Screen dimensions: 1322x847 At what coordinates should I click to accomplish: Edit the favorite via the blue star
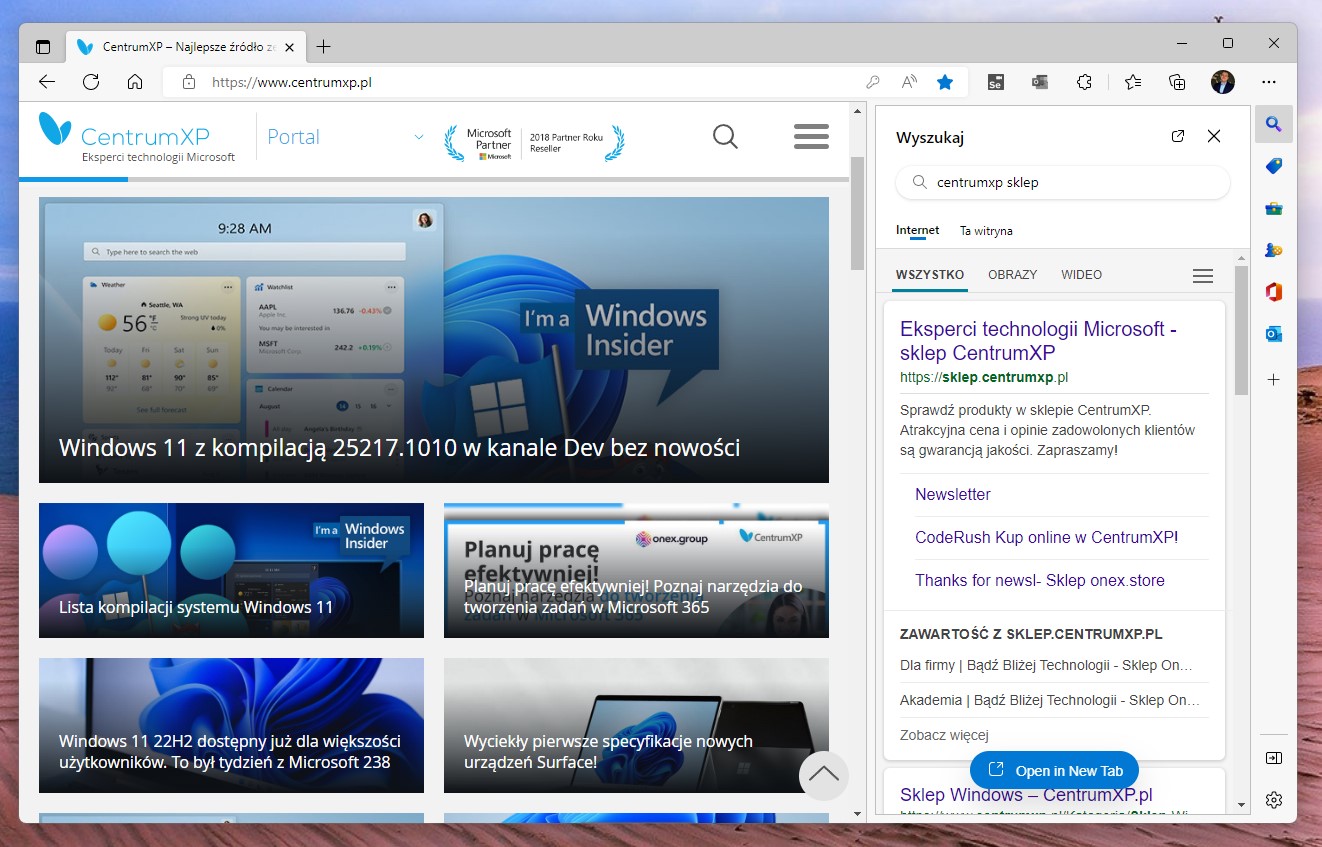945,83
